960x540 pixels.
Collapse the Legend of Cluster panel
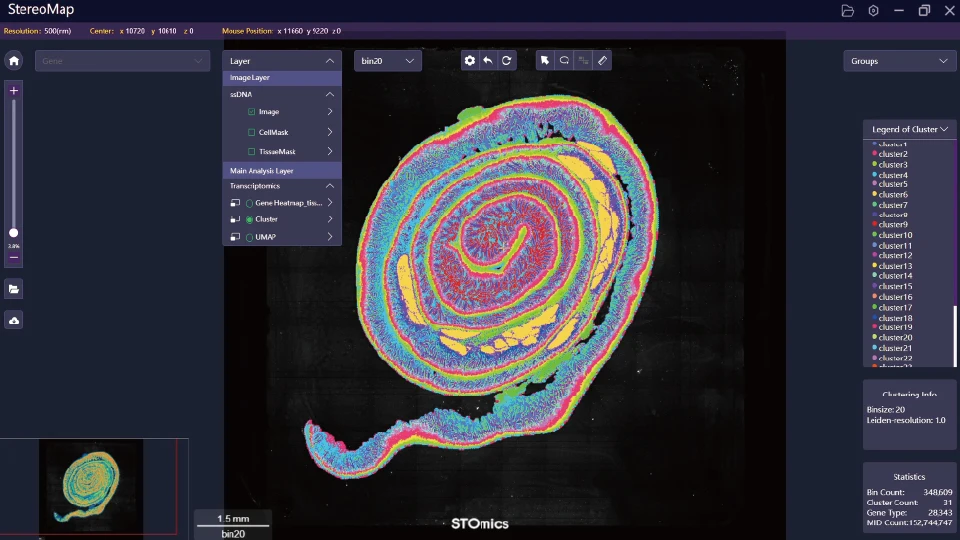tap(944, 130)
